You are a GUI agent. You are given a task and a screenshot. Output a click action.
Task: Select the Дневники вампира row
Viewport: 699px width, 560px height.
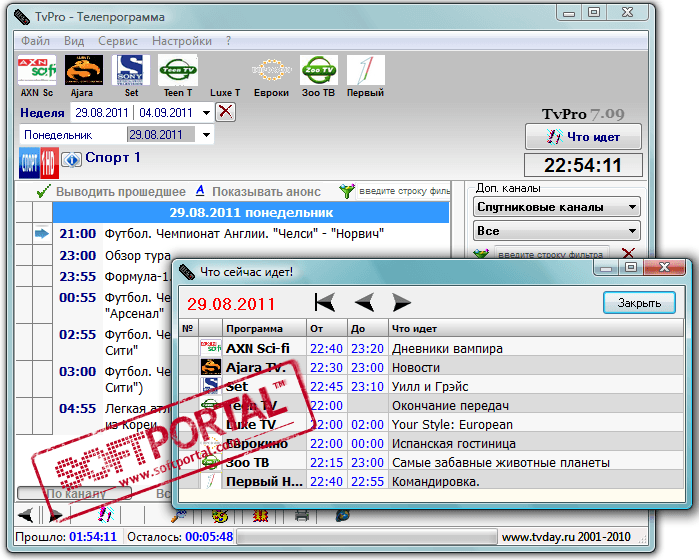431,348
